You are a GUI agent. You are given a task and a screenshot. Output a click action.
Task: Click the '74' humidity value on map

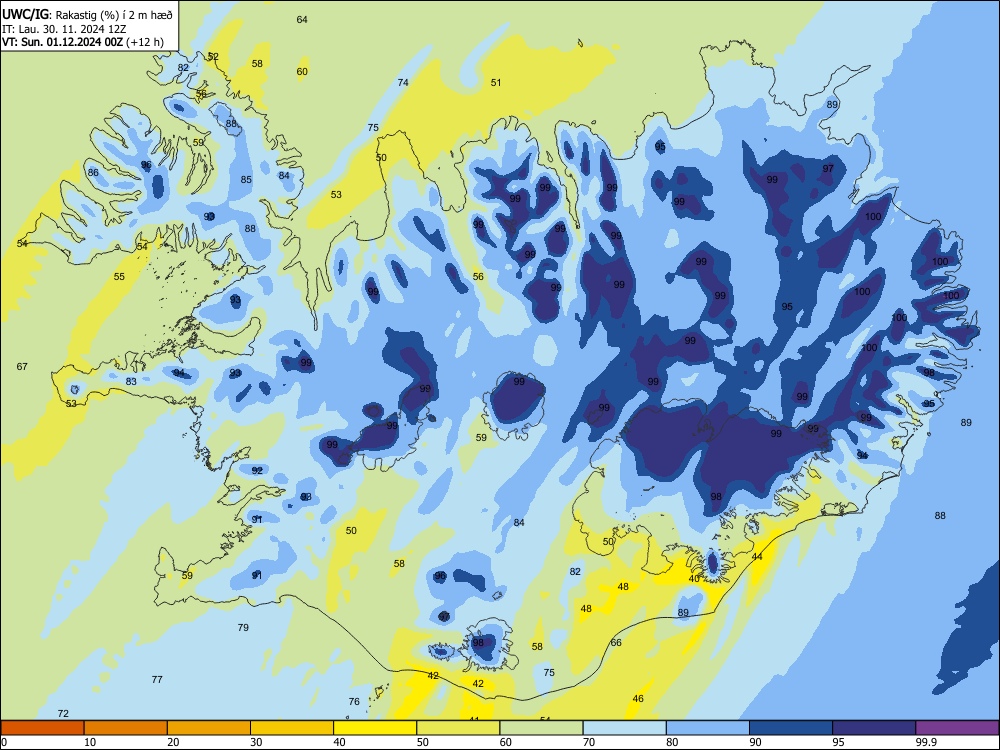[x=403, y=82]
